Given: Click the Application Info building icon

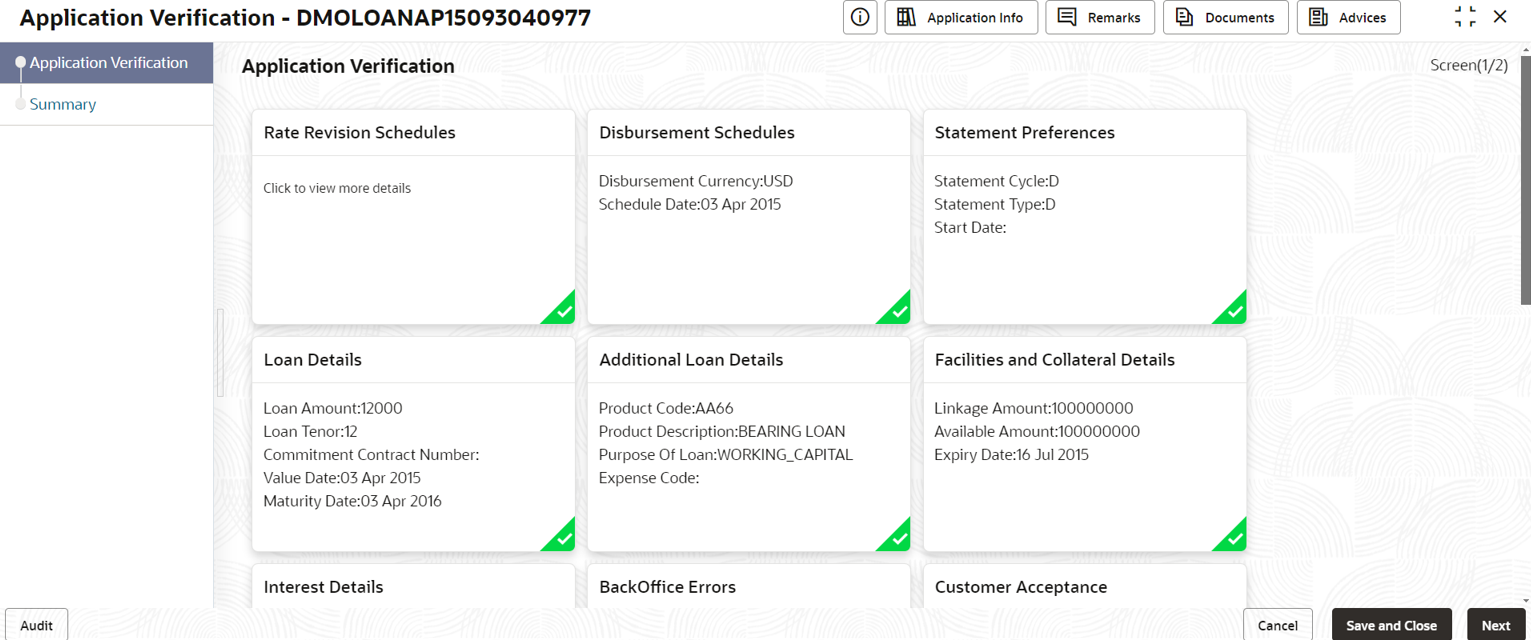Looking at the screenshot, I should point(907,17).
